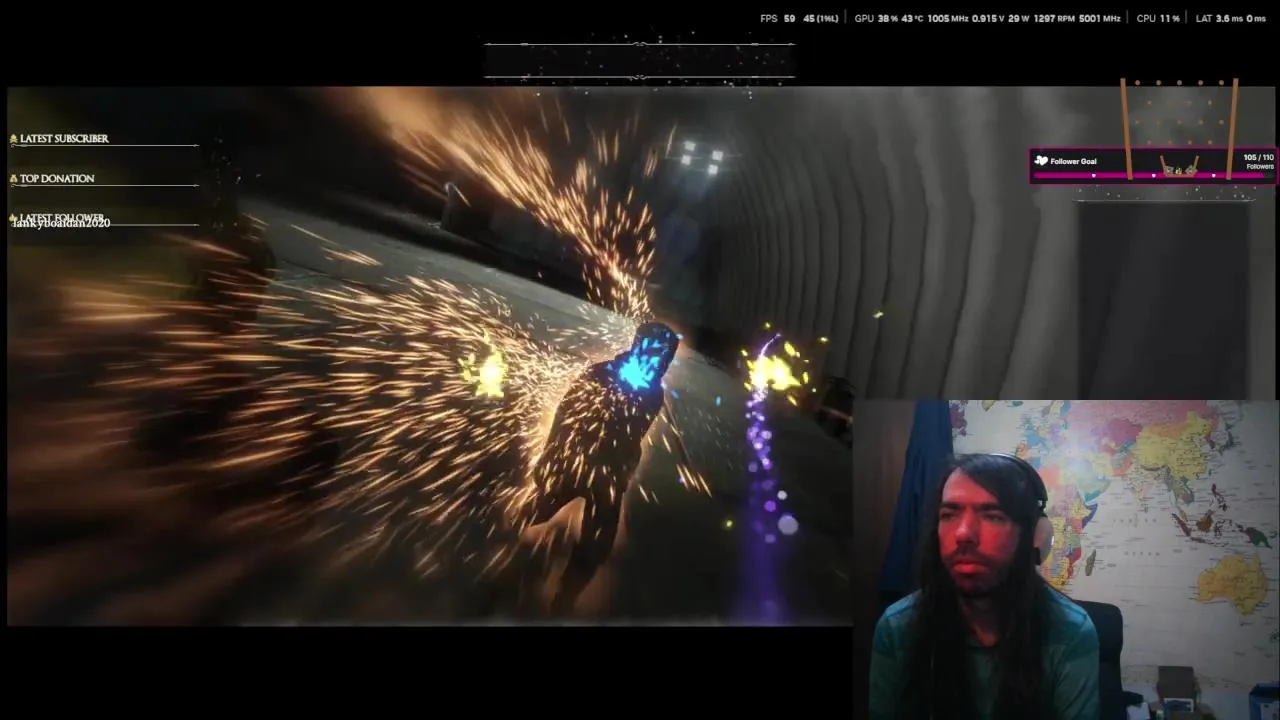Viewport: 1280px width, 720px height.
Task: Click the 'Follower Goal' label
Action: tap(1073, 161)
